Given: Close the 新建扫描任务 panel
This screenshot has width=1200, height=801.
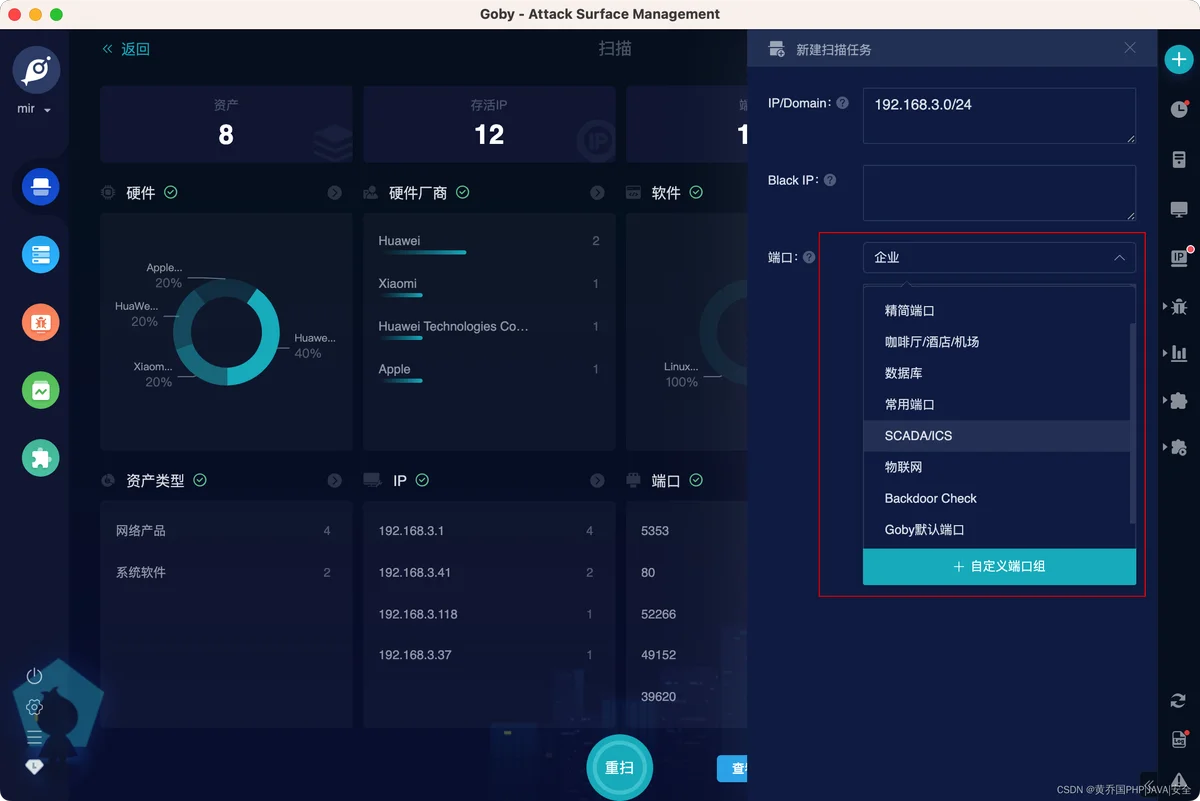Looking at the screenshot, I should [x=1130, y=48].
